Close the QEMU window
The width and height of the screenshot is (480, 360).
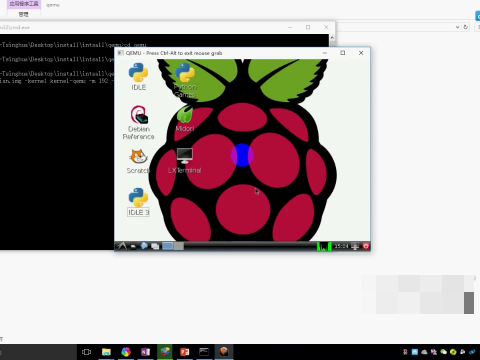pyautogui.click(x=361, y=53)
